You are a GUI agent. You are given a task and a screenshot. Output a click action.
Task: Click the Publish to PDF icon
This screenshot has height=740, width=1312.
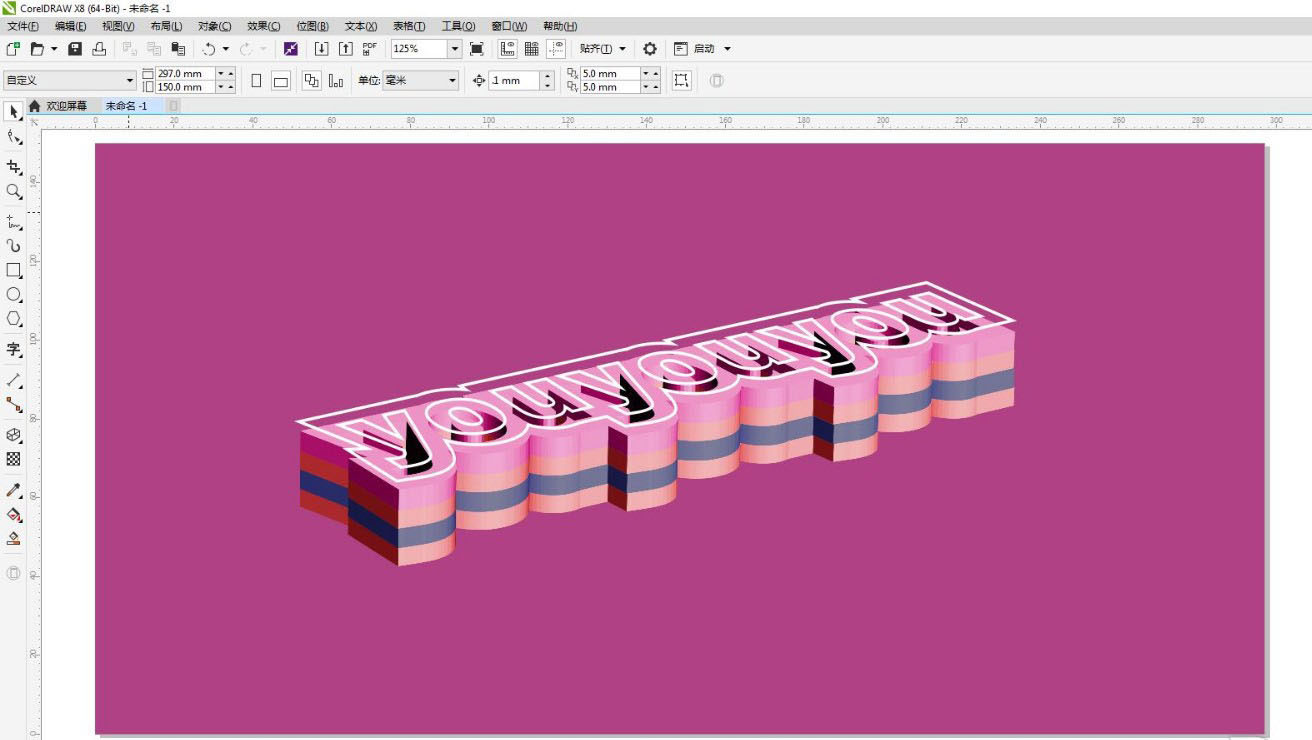[x=369, y=49]
